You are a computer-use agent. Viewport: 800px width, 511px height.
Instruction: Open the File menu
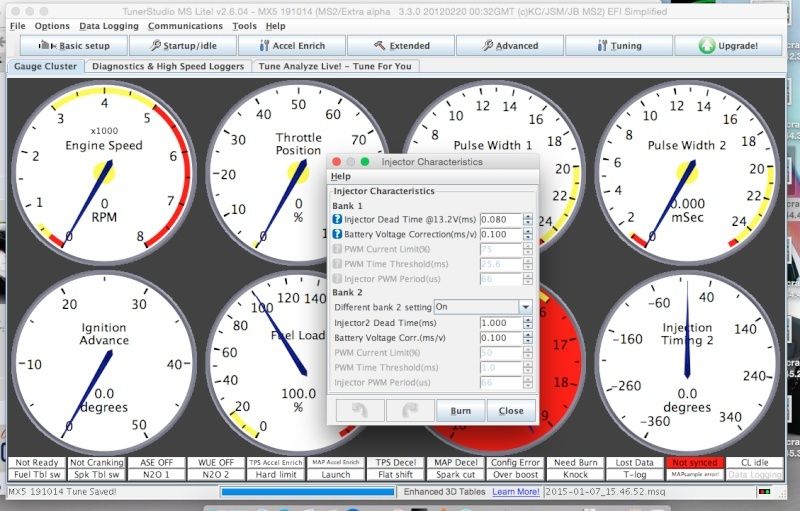point(17,26)
